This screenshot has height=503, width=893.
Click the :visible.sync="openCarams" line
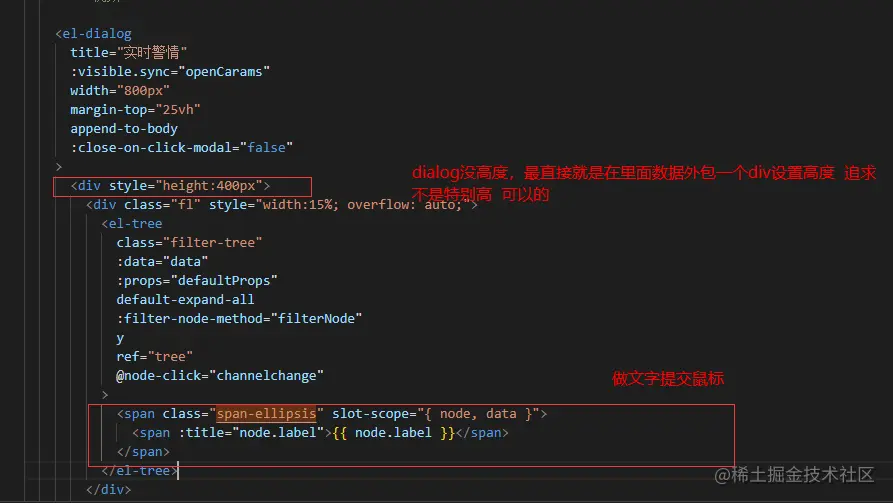[170, 72]
